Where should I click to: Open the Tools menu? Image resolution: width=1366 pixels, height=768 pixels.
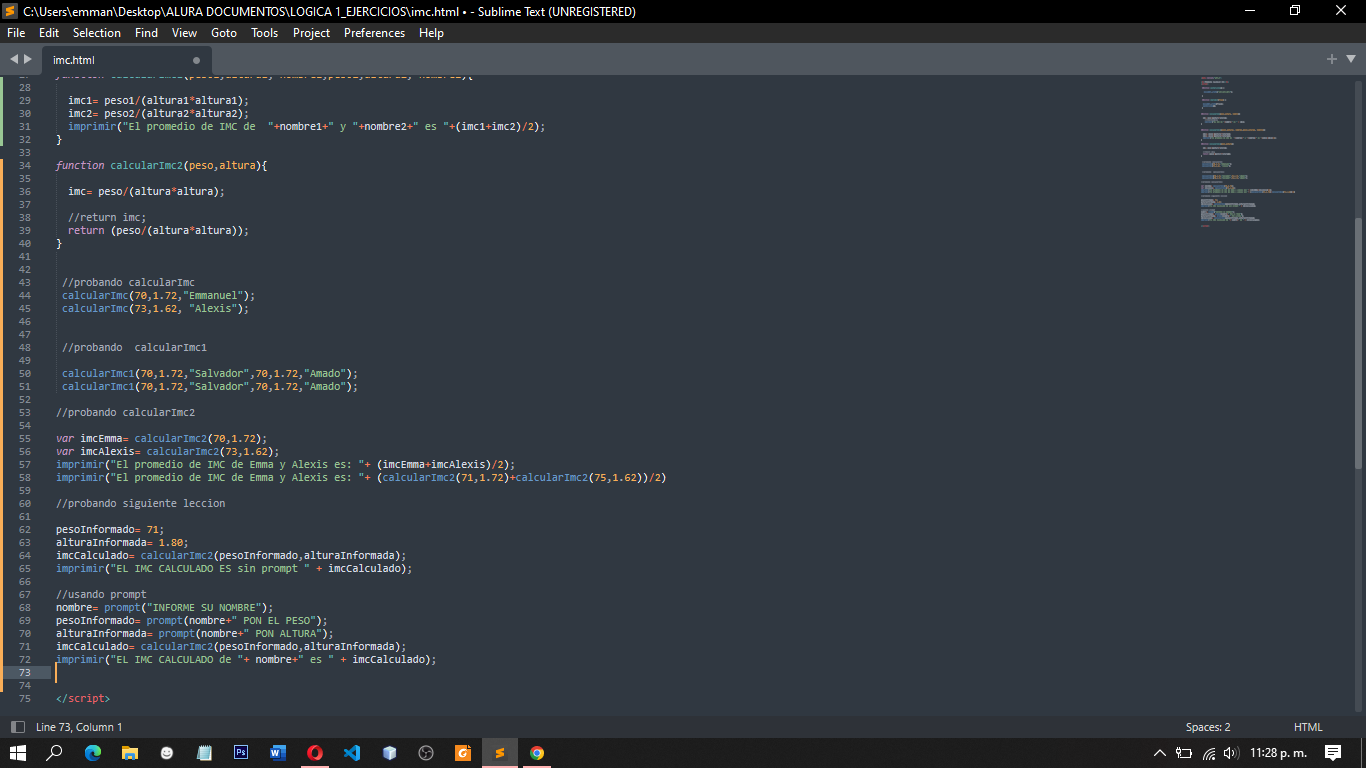[265, 33]
